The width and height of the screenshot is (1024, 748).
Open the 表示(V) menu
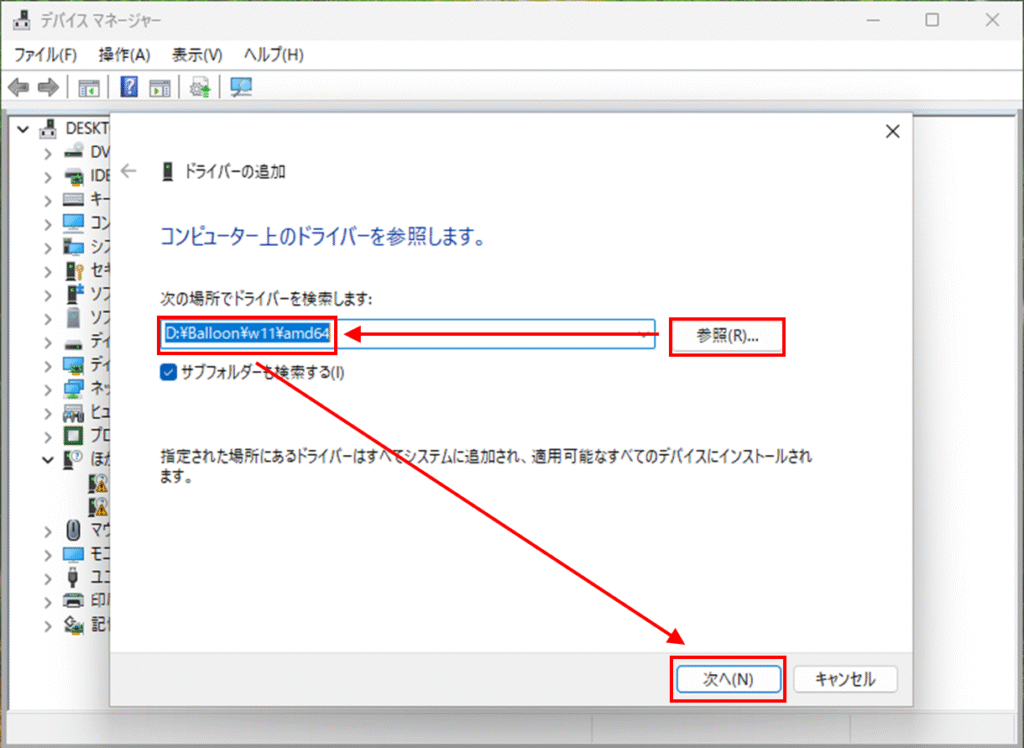click(197, 54)
